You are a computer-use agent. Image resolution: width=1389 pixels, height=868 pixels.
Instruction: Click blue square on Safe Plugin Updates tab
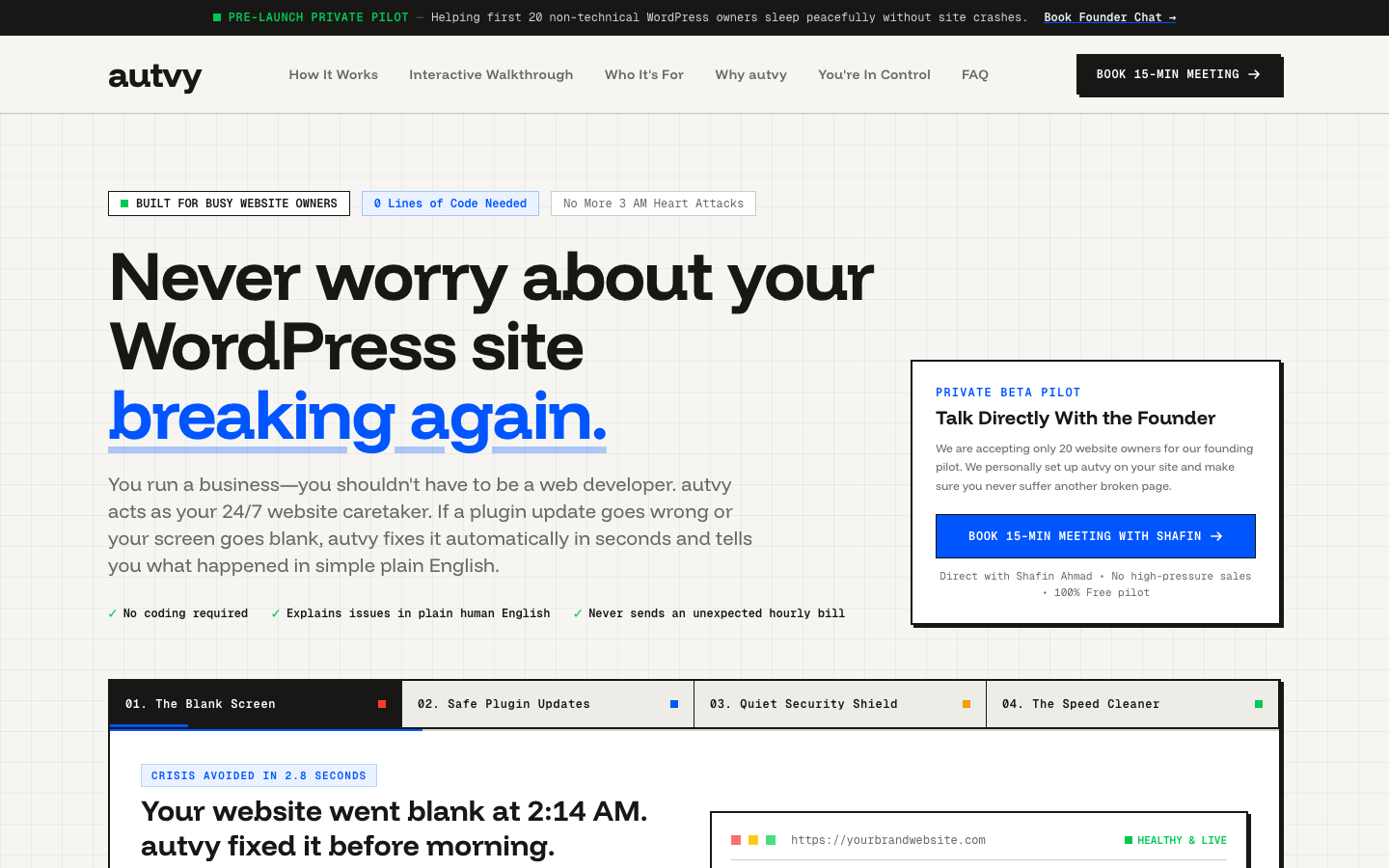(x=674, y=704)
